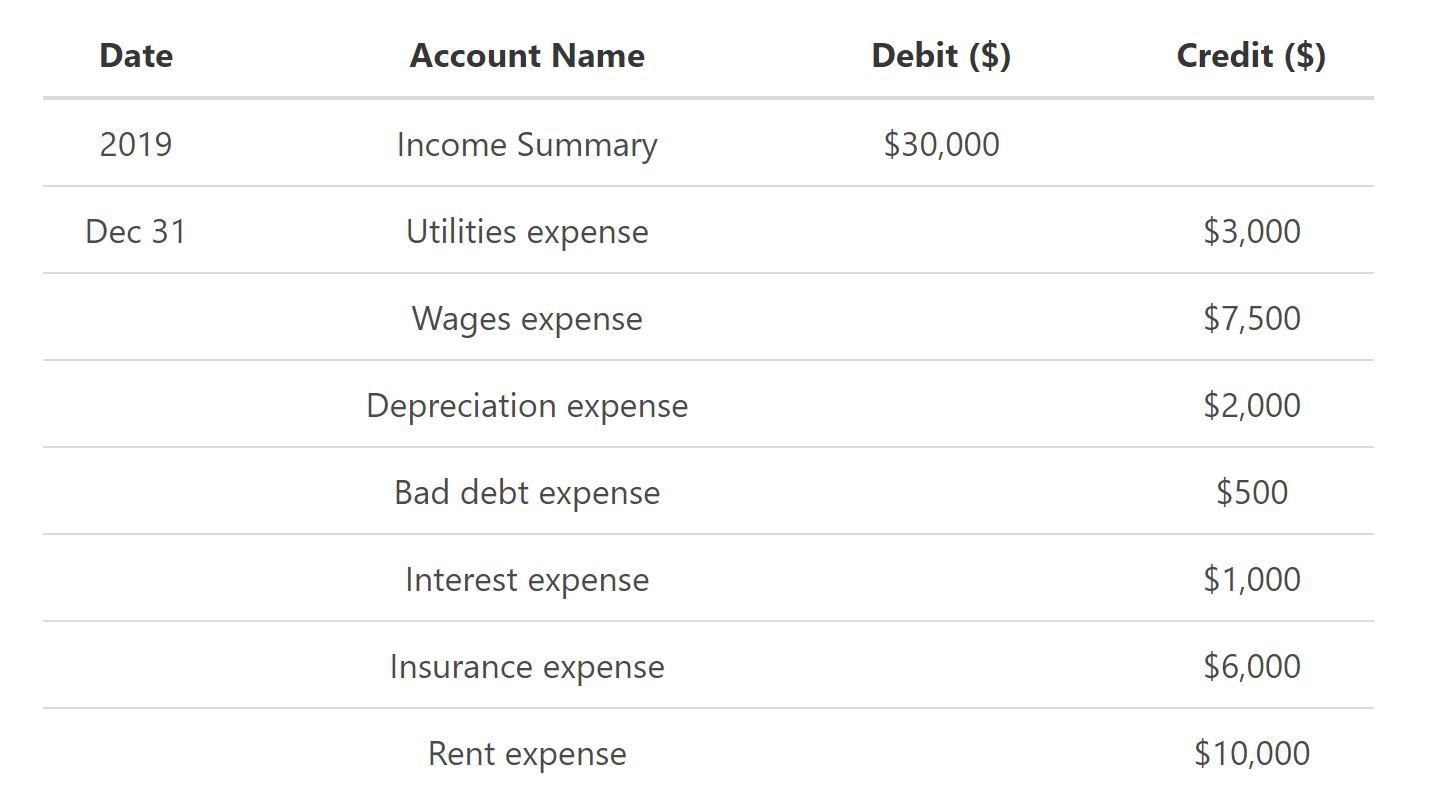
Task: Click the Account Name column header
Action: tap(527, 56)
